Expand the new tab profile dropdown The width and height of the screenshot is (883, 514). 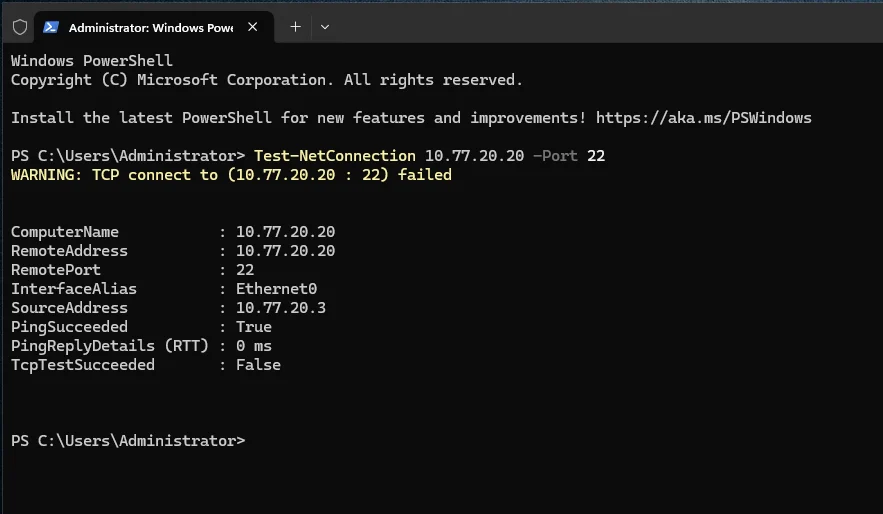pyautogui.click(x=325, y=26)
